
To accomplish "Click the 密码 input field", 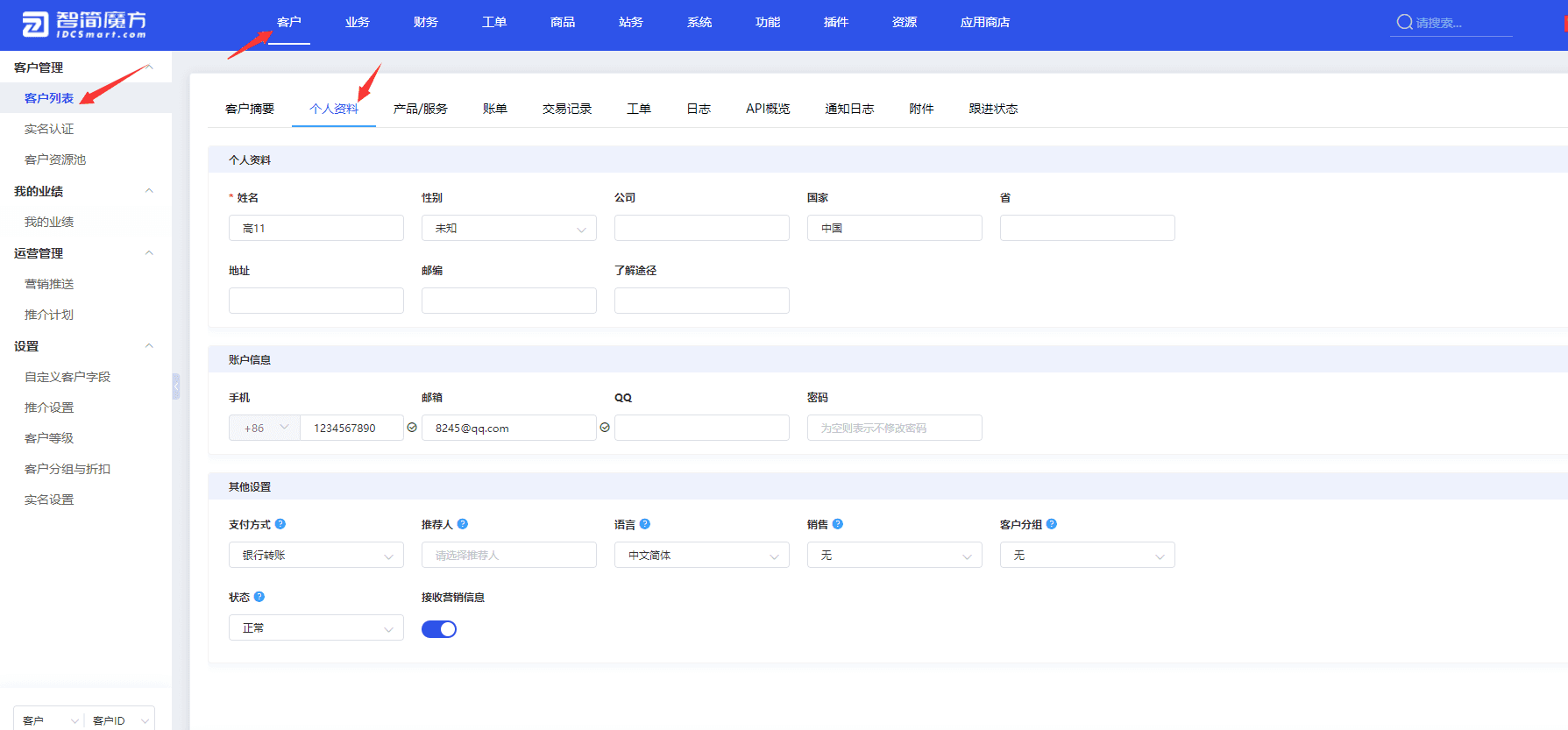I will (895, 428).
